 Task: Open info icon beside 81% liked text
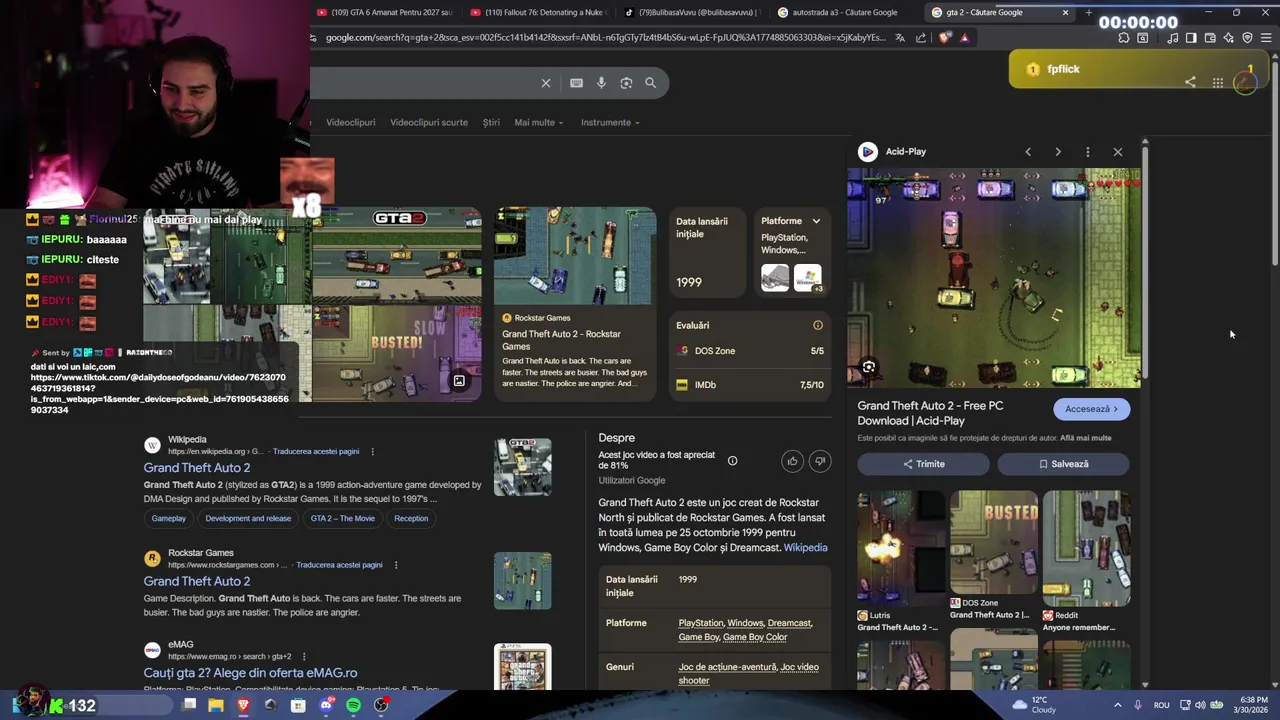pos(732,461)
